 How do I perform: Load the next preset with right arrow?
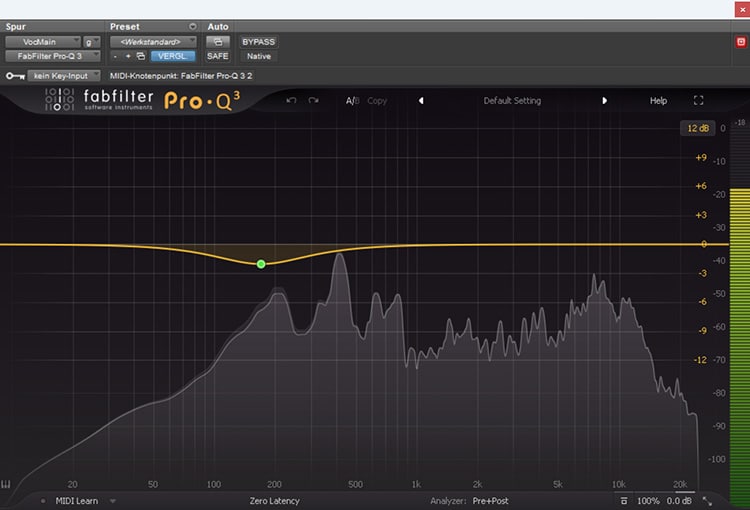tap(605, 100)
